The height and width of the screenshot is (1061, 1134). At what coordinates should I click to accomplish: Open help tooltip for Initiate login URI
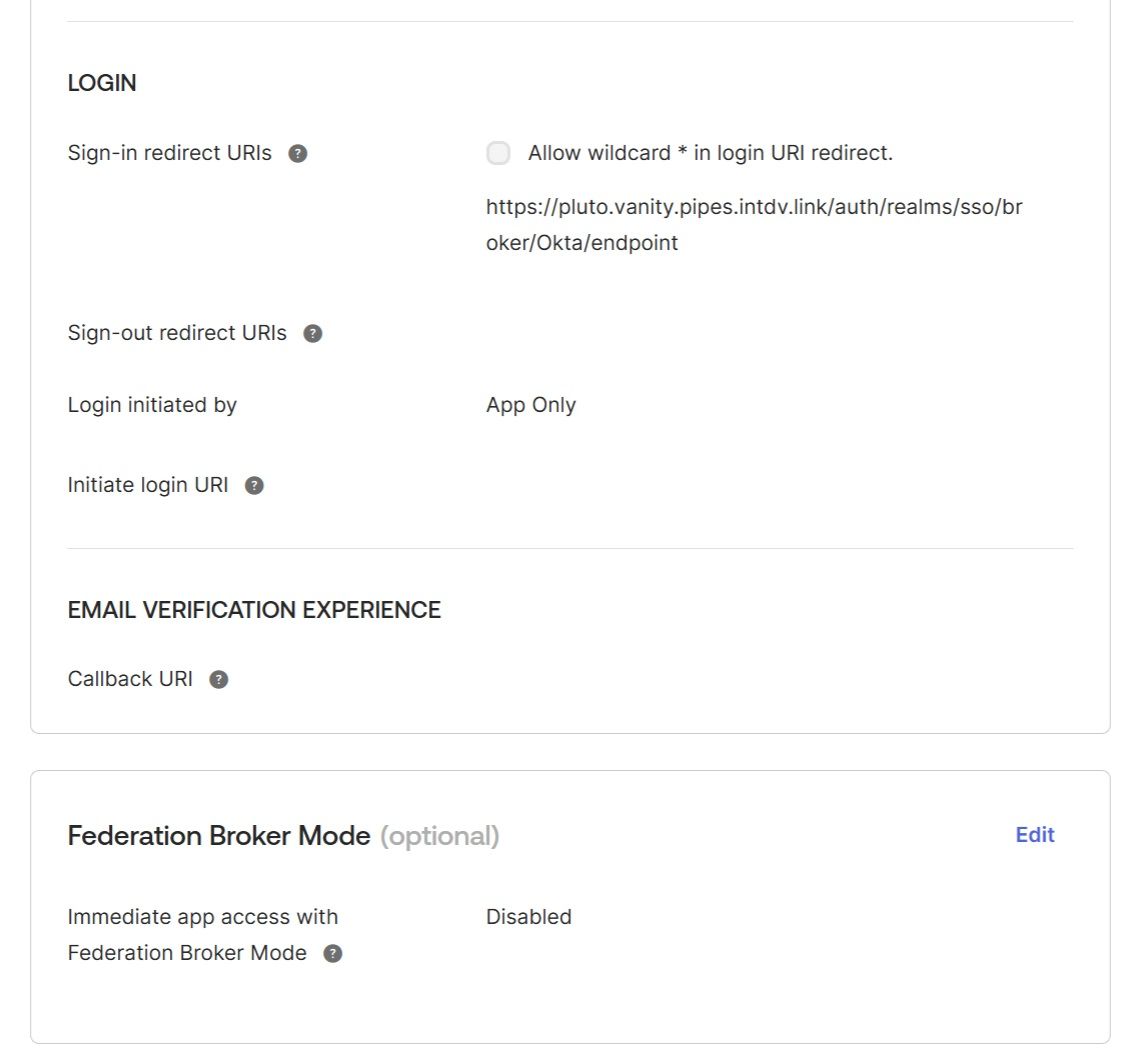click(255, 486)
